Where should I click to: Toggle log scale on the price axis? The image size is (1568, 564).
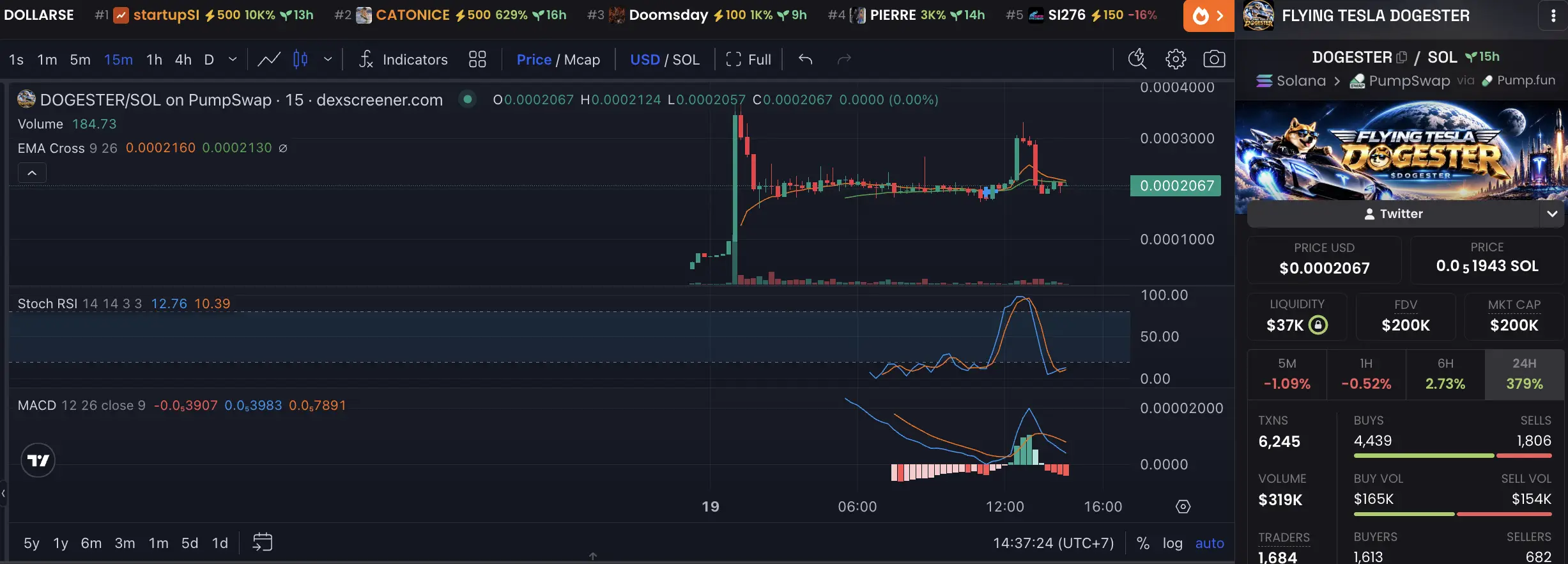[x=1172, y=543]
